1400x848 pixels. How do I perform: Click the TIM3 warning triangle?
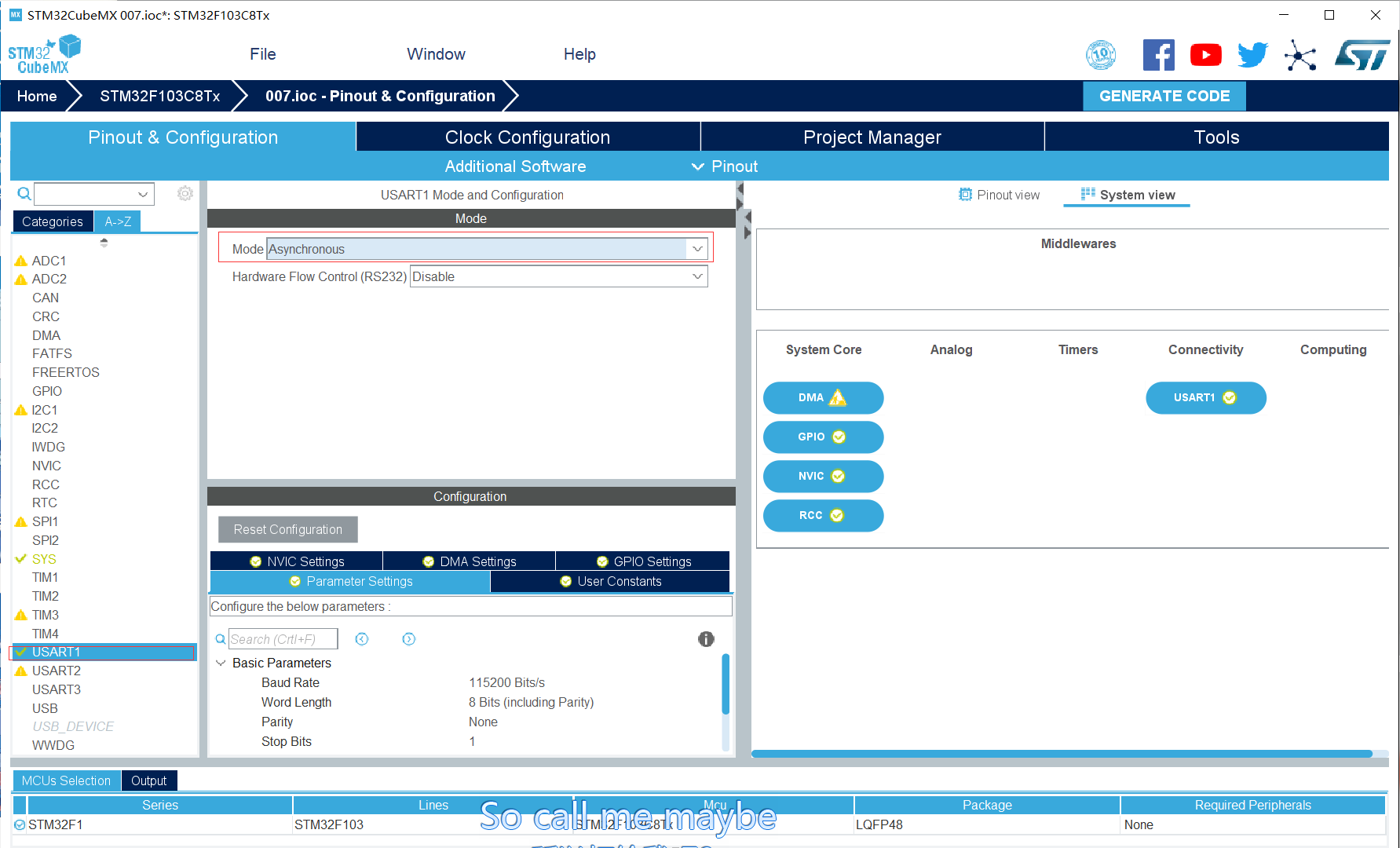tap(21, 615)
